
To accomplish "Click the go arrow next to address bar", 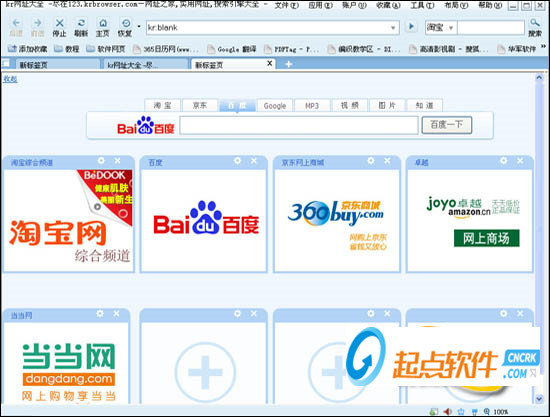I will pos(411,27).
